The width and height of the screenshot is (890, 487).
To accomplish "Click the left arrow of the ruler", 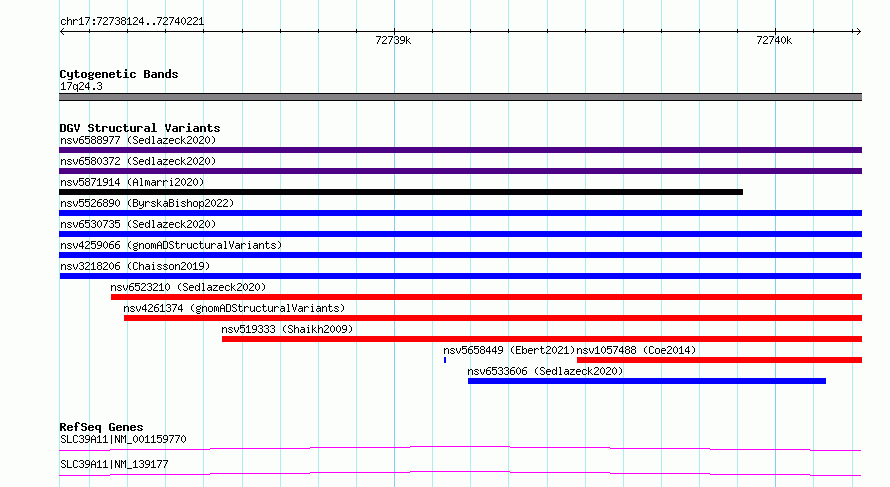I will coord(62,32).
